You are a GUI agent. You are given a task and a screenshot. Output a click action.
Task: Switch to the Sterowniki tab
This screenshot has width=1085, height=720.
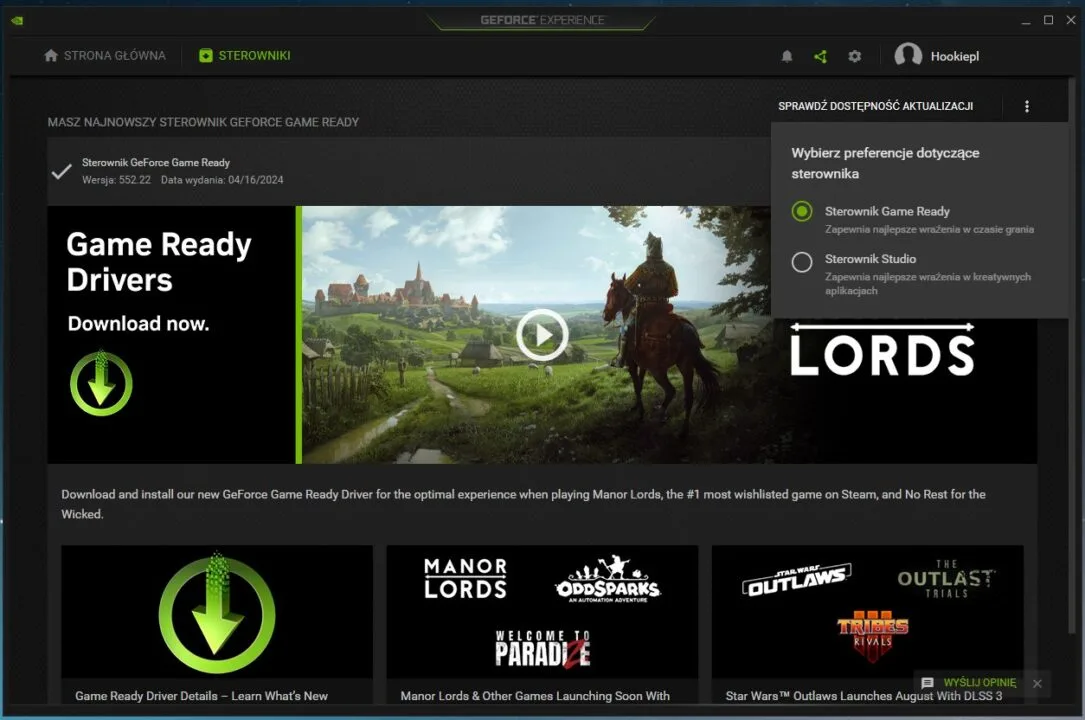(254, 56)
